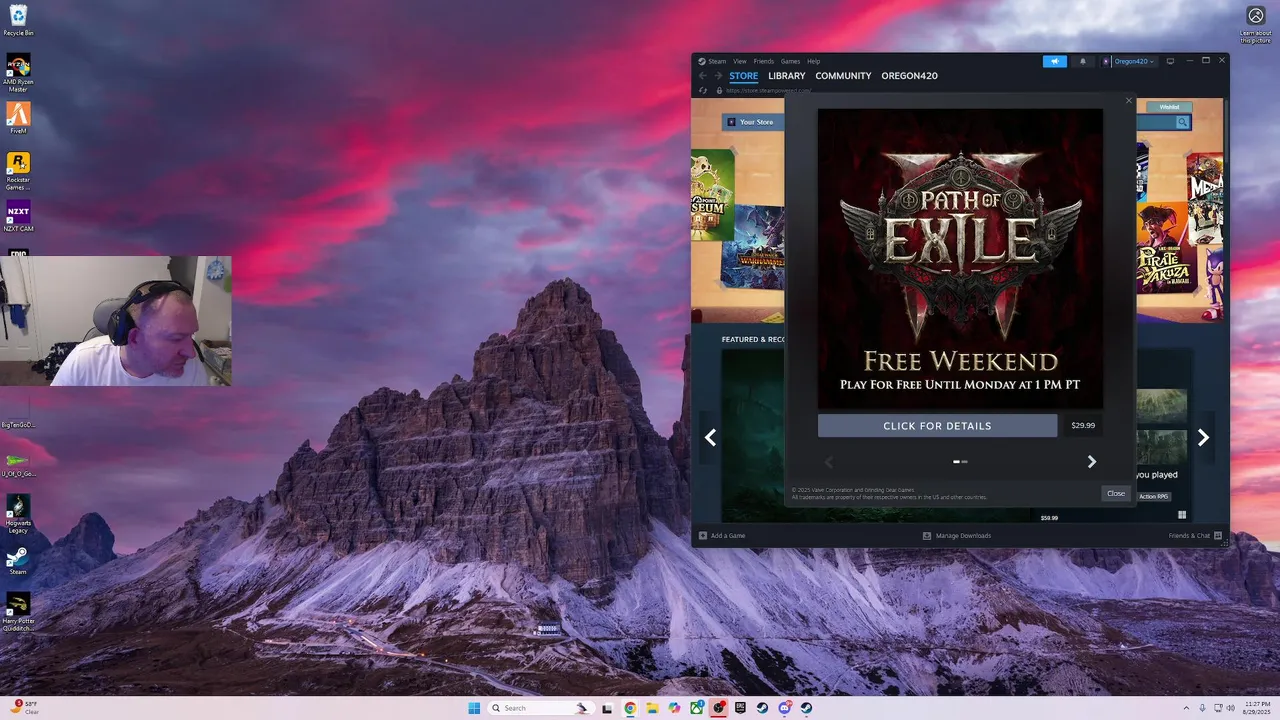Screen dimensions: 1280x720
Task: Select the STORE tab
Action: point(743,76)
